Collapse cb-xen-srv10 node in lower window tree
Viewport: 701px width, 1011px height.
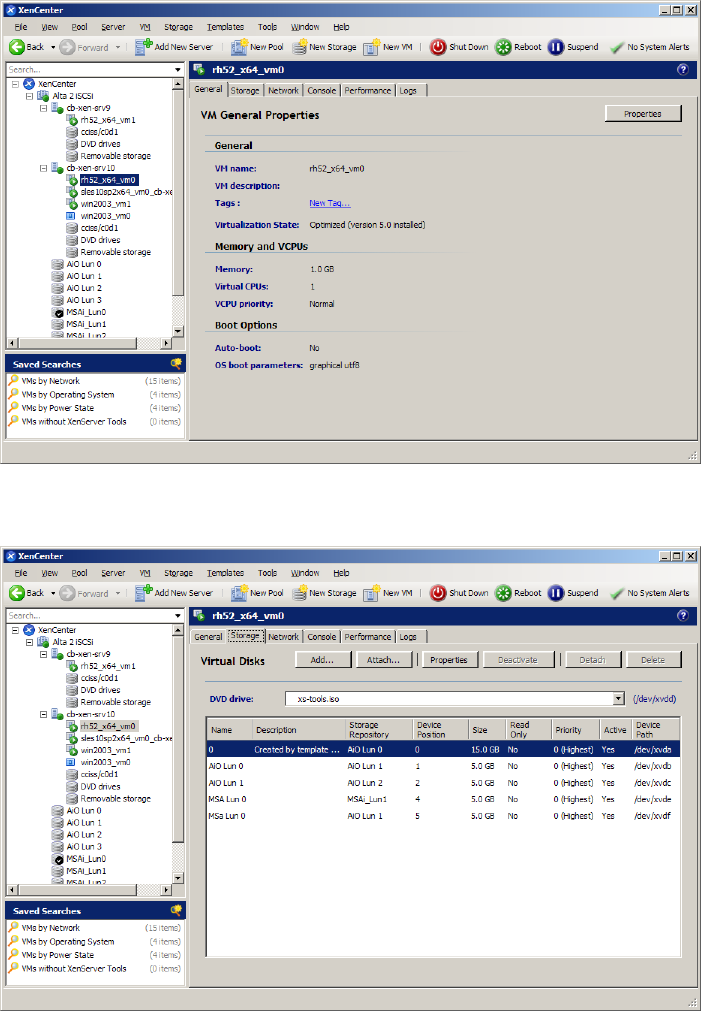point(44,714)
